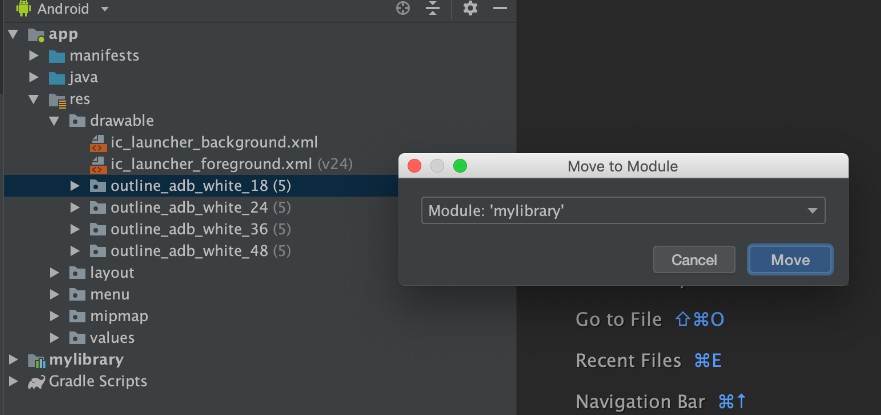Click the Cancel button
The width and height of the screenshot is (881, 415).
coord(694,259)
